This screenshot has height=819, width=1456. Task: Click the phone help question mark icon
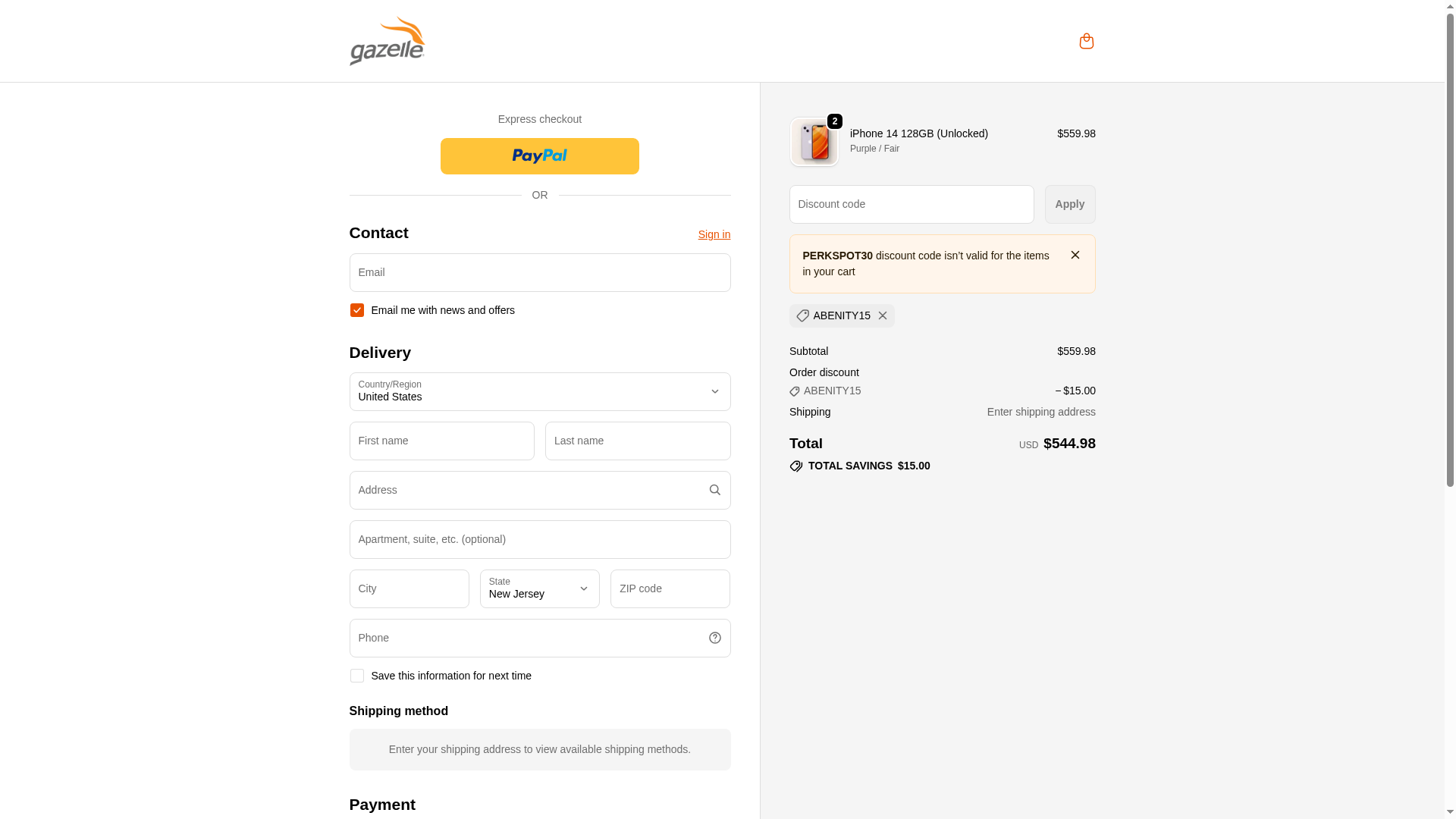714,638
